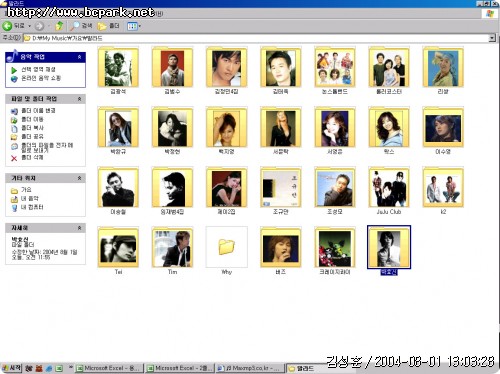This screenshot has height=374, width=500.
Task: Select the 이승철 folder
Action: [118, 191]
